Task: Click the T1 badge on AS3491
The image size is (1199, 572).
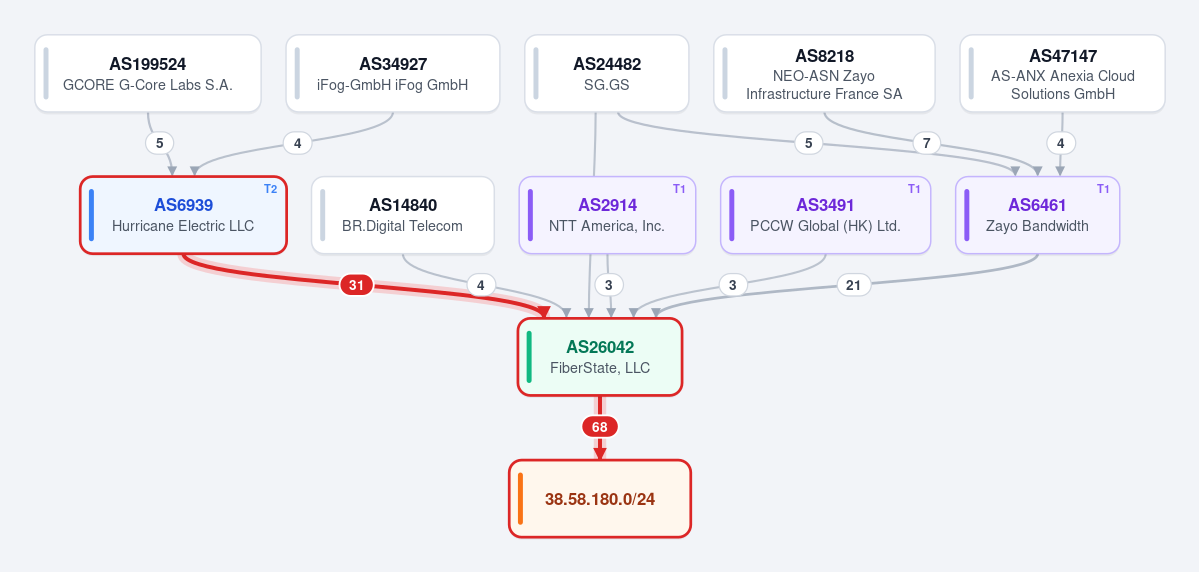Action: [x=915, y=189]
